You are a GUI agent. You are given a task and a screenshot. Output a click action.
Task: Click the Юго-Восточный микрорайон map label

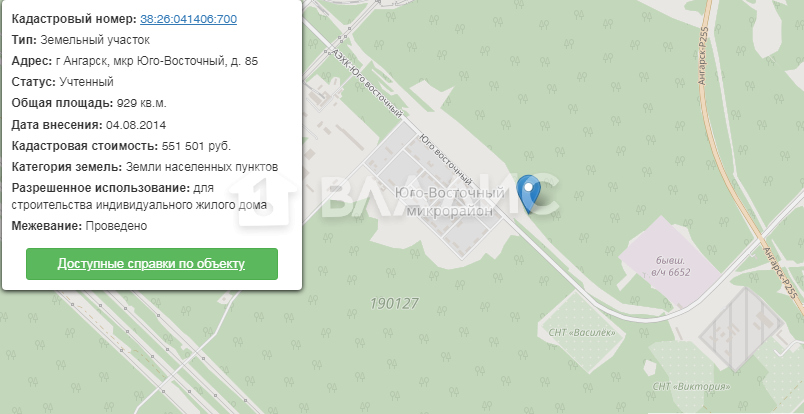(450, 202)
